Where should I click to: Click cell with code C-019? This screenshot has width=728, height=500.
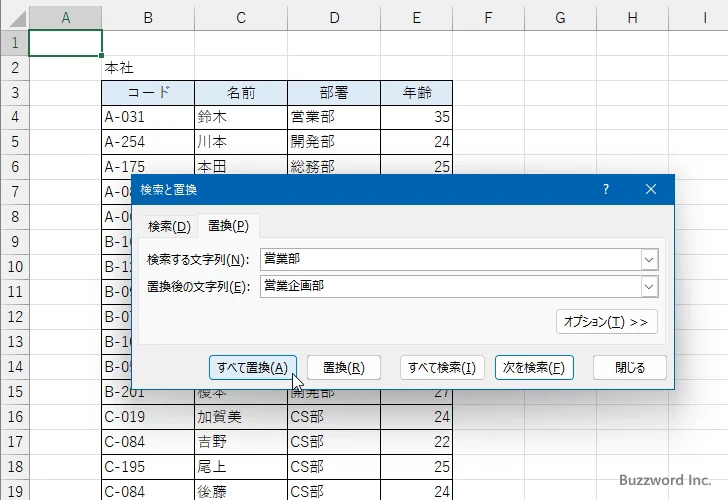(x=147, y=417)
